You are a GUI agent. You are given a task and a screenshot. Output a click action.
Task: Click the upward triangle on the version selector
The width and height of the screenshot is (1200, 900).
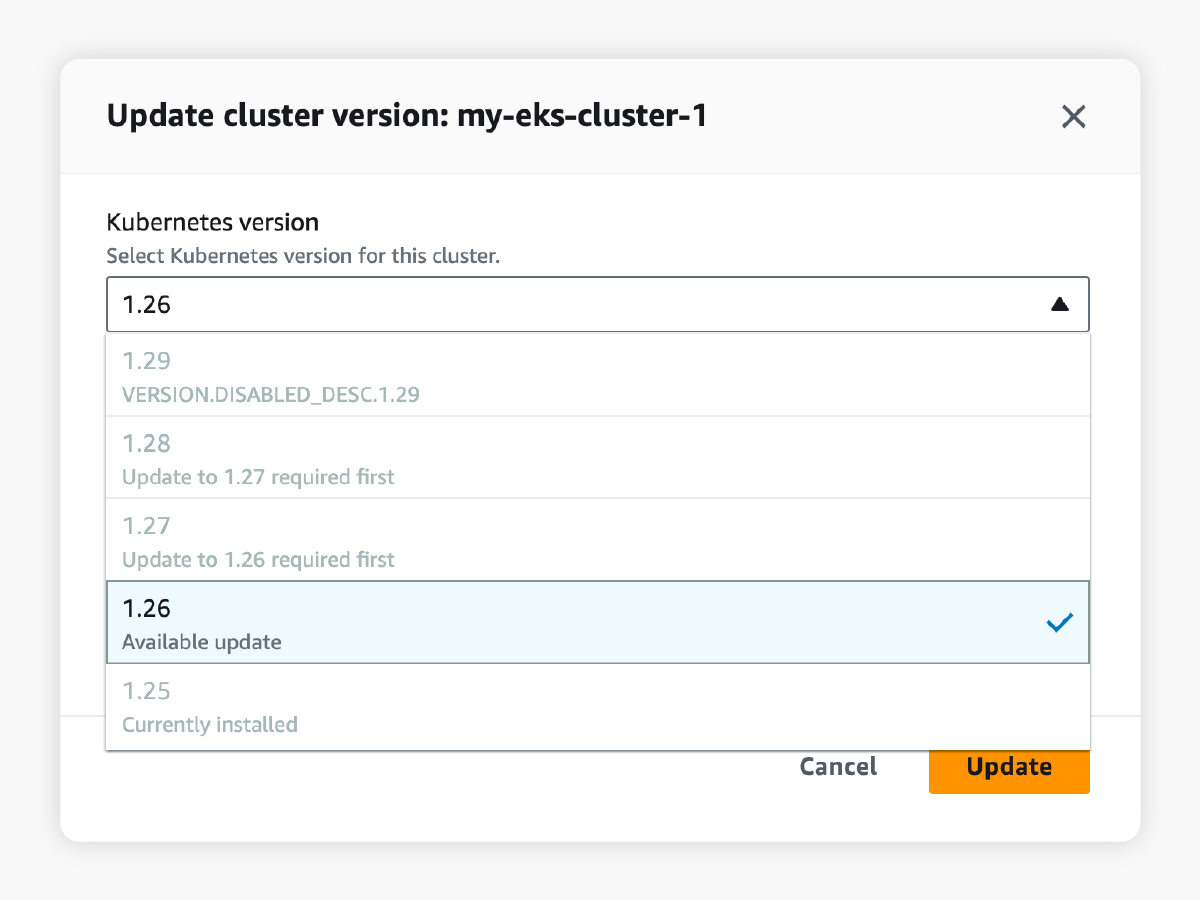[1060, 304]
